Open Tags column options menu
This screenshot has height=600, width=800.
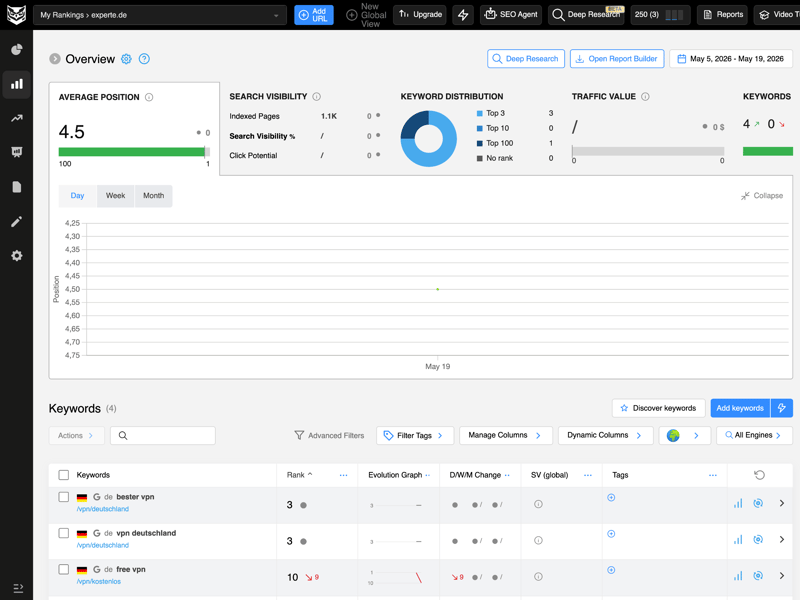(713, 475)
